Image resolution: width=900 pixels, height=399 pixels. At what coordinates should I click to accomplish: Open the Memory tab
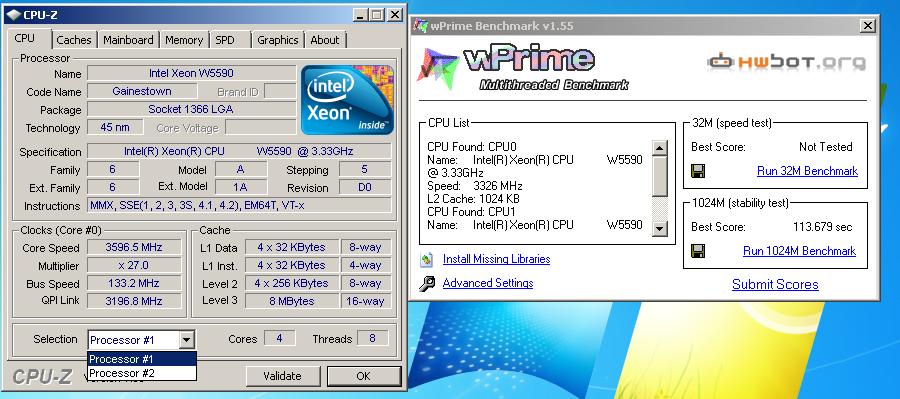tap(184, 40)
